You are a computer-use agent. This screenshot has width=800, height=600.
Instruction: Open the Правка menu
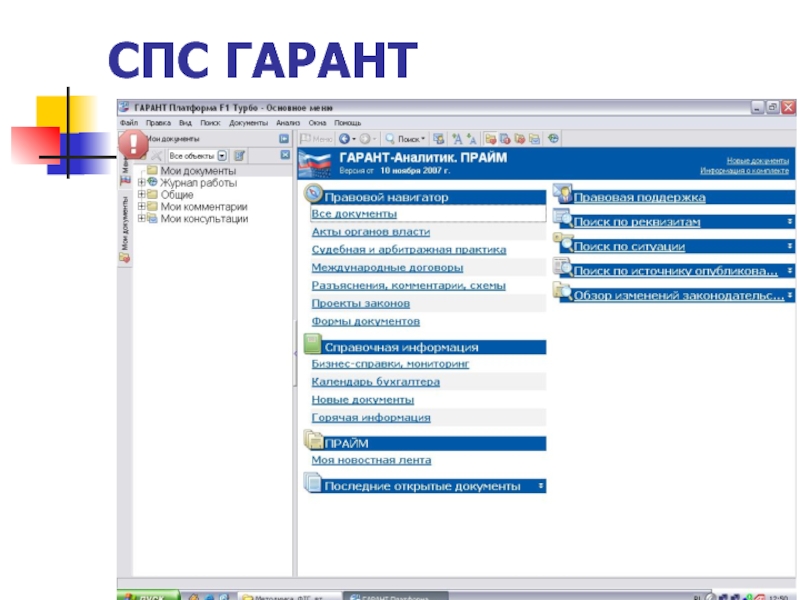158,123
